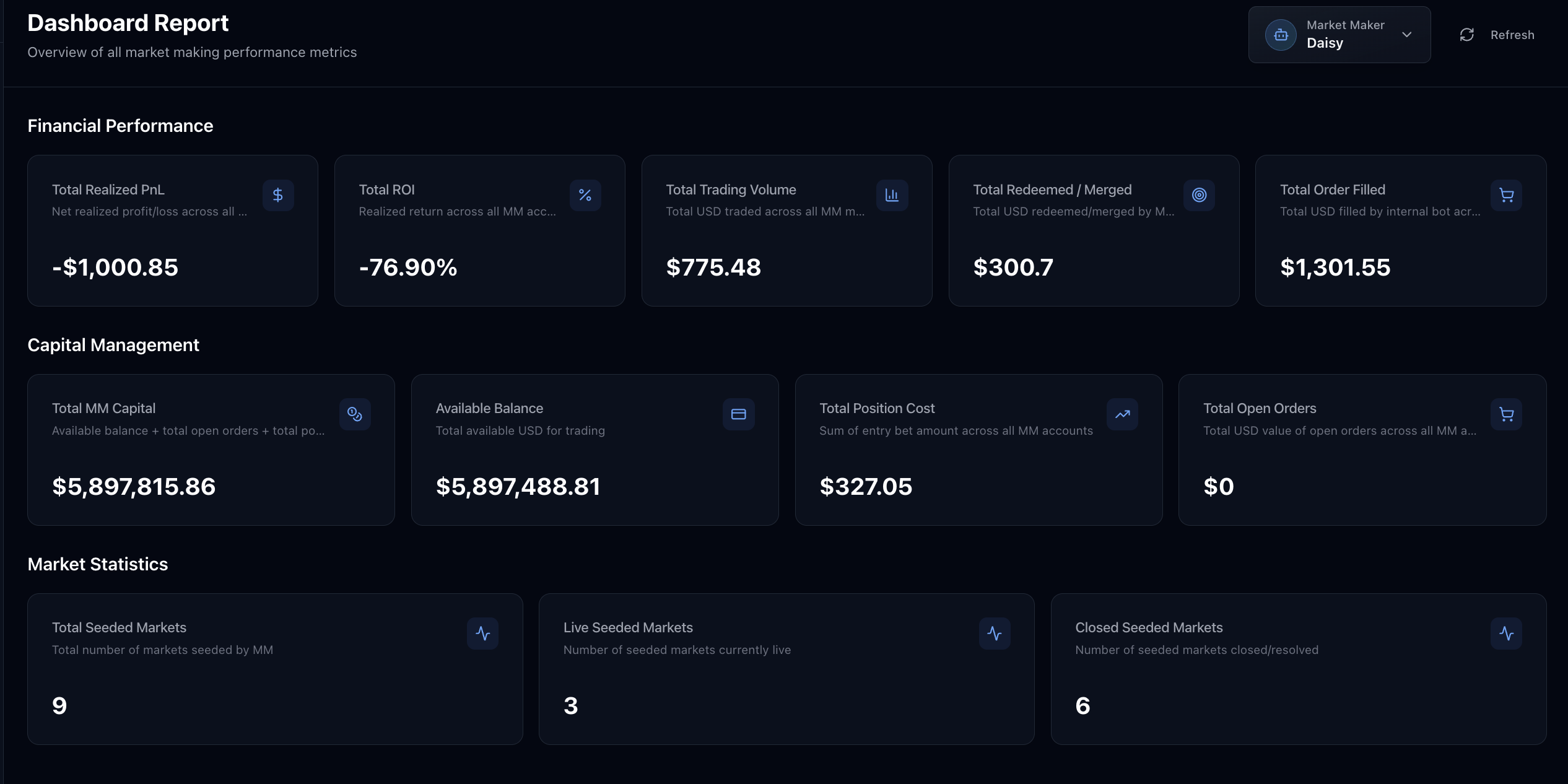The image size is (1568, 784).
Task: Click the chevron arrow in Market Maker selector
Action: [1407, 35]
